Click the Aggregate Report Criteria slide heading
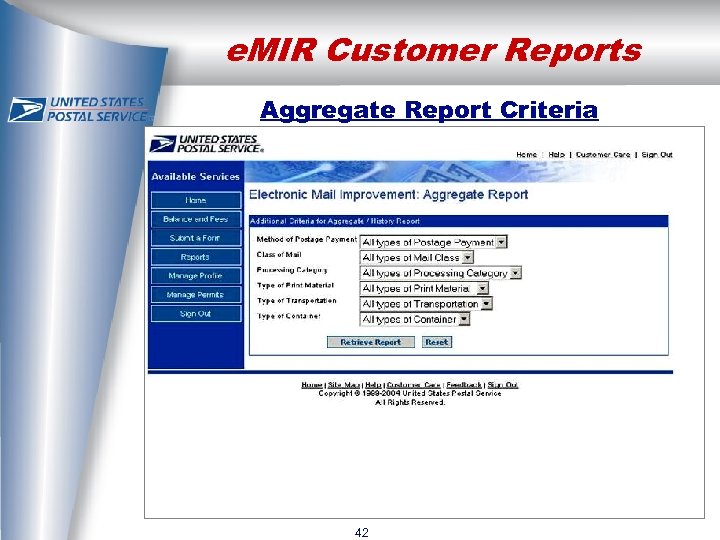Viewport: 720px width, 540px height. 429,110
